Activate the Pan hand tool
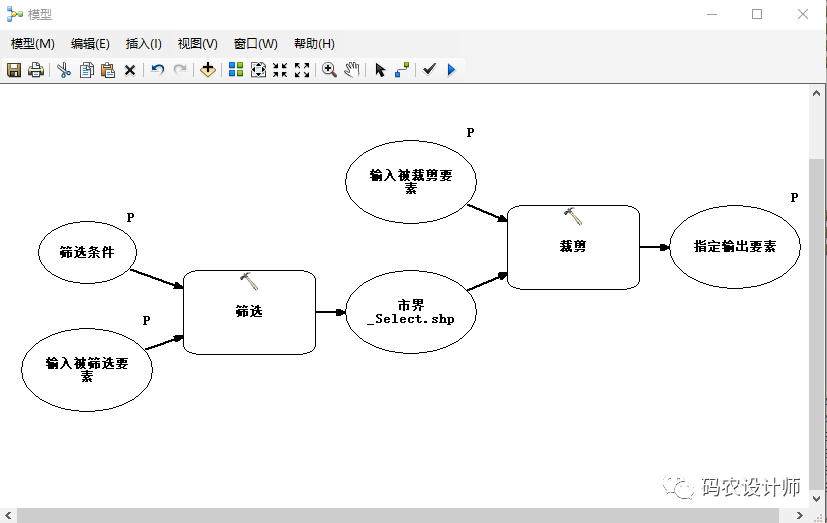 [351, 70]
